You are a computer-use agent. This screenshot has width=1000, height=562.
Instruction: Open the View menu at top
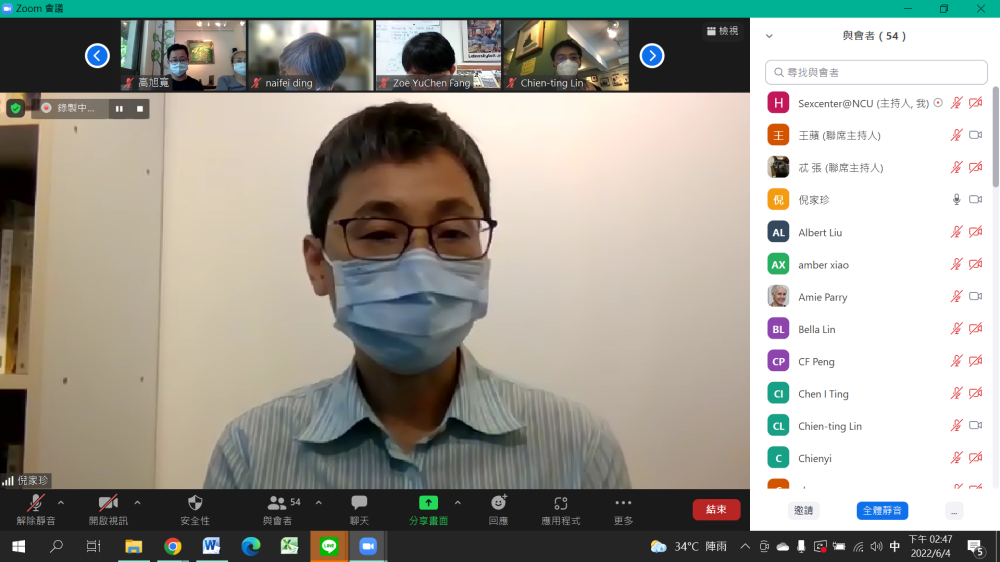(722, 31)
